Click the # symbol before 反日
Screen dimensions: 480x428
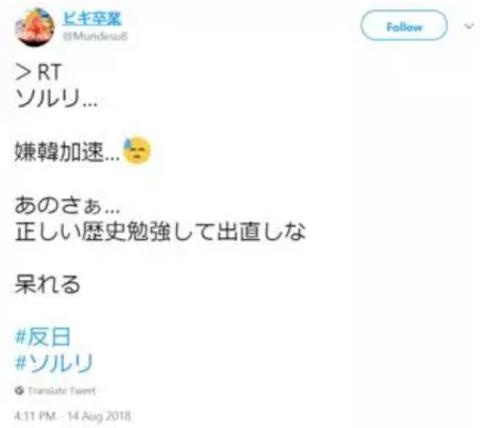pos(21,337)
